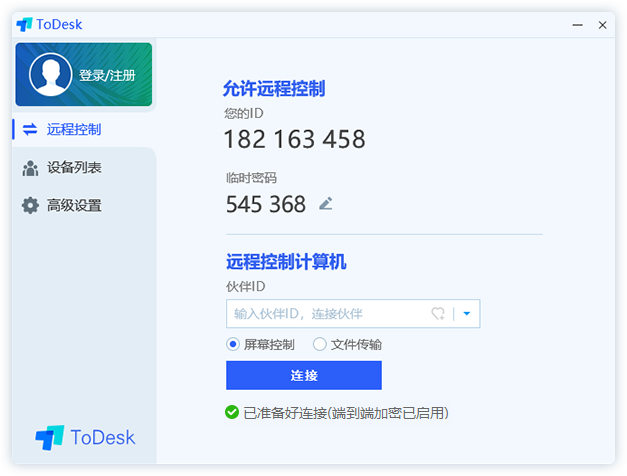The width and height of the screenshot is (627, 476).
Task: Click the 临时密码 label
Action: click(x=252, y=178)
